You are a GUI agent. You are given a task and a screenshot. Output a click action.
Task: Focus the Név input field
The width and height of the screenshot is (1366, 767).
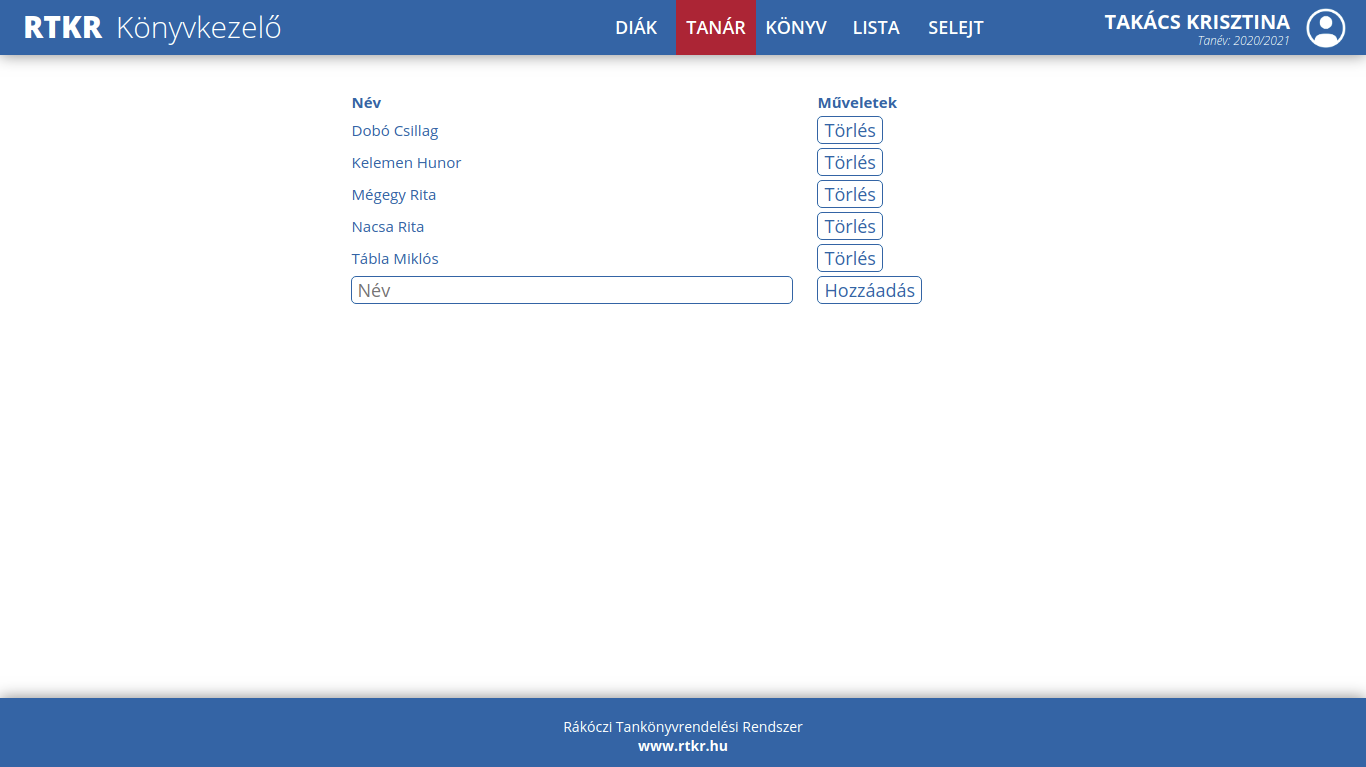[572, 290]
